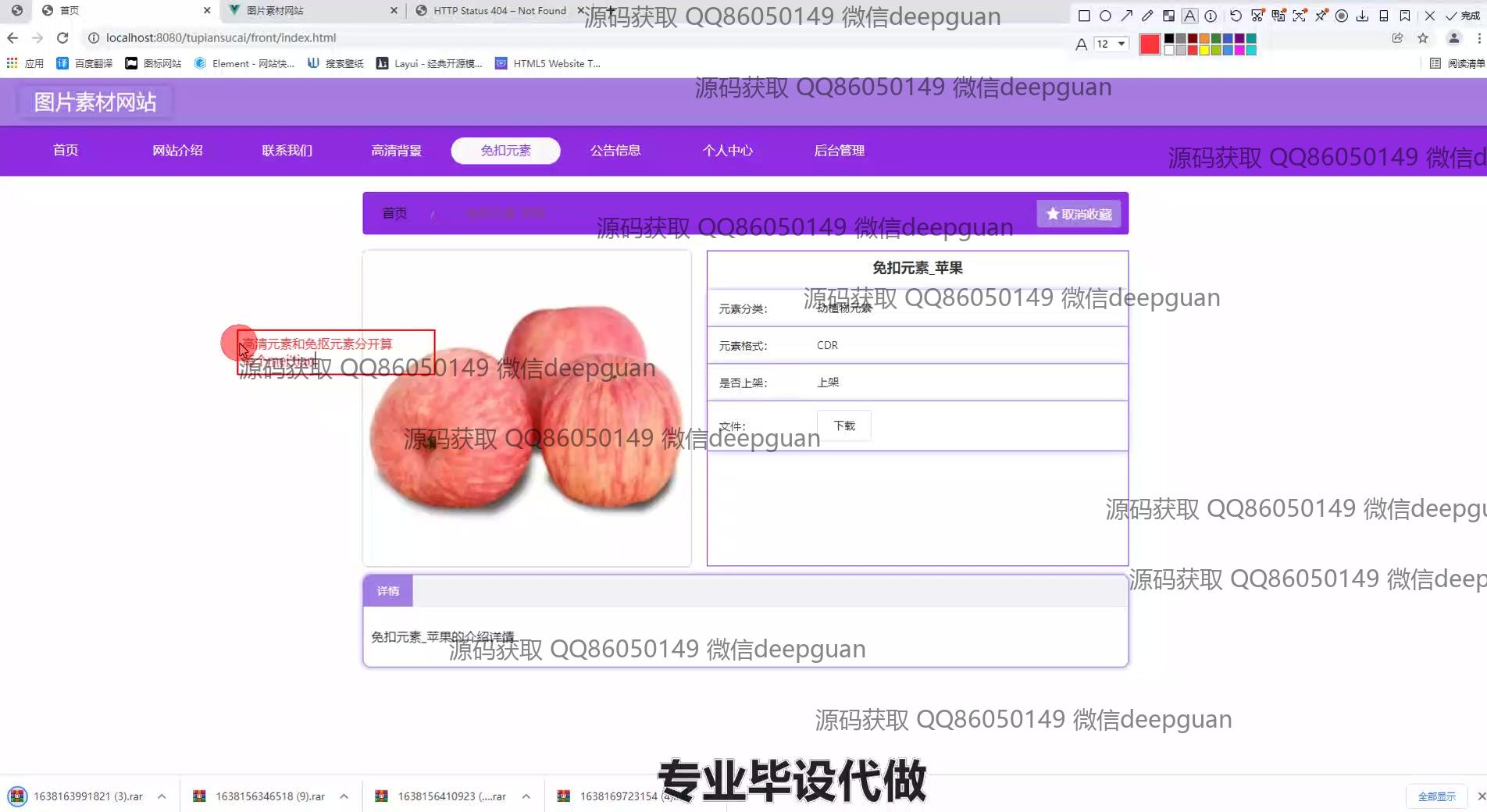The height and width of the screenshot is (812, 1487).
Task: Open the Layui bookmark
Action: (430, 63)
